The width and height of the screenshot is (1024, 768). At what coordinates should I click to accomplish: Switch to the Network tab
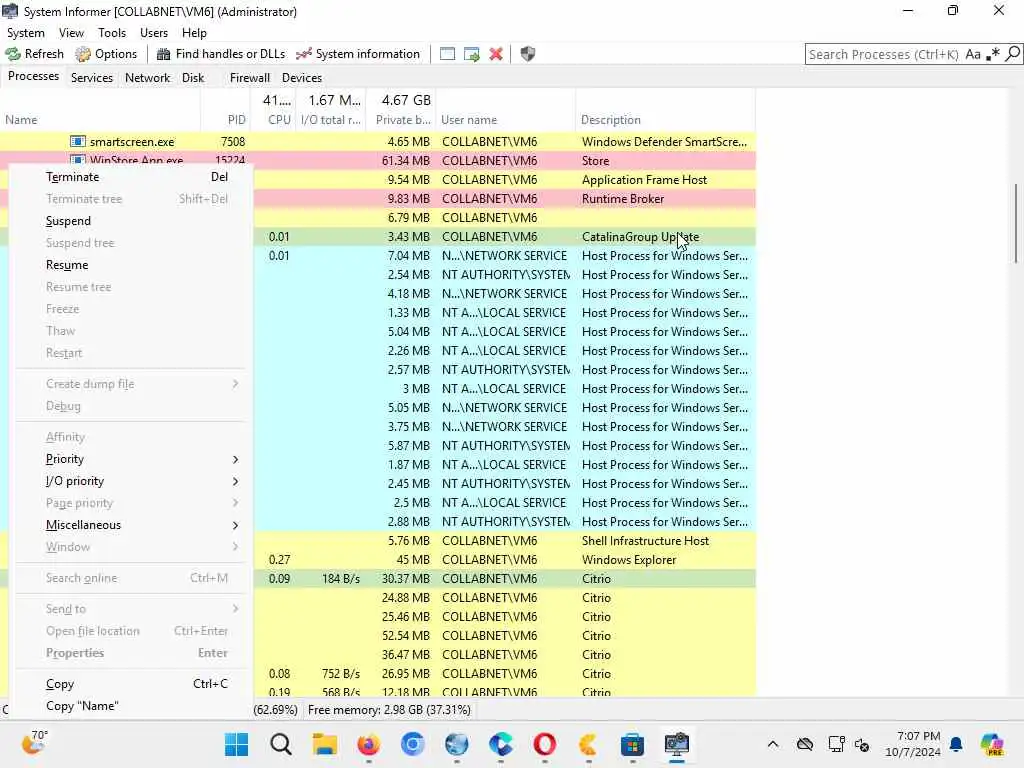[x=148, y=78]
